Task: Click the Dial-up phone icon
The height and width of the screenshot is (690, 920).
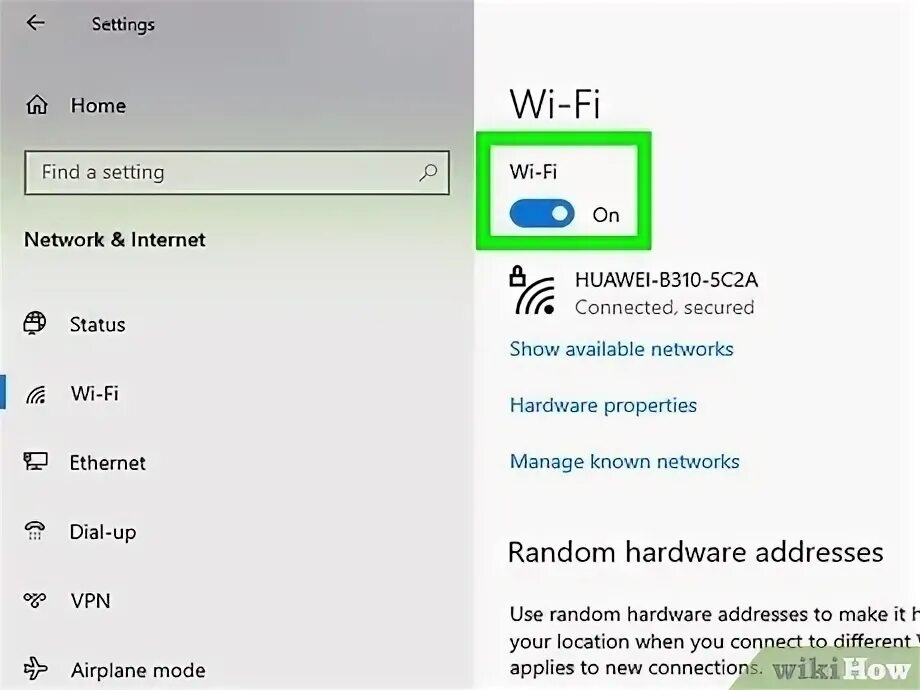Action: point(35,531)
